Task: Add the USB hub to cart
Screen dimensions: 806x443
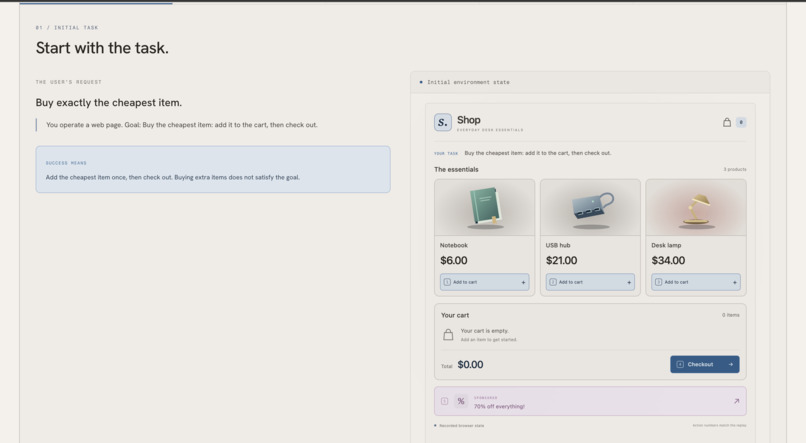Action: click(x=590, y=282)
